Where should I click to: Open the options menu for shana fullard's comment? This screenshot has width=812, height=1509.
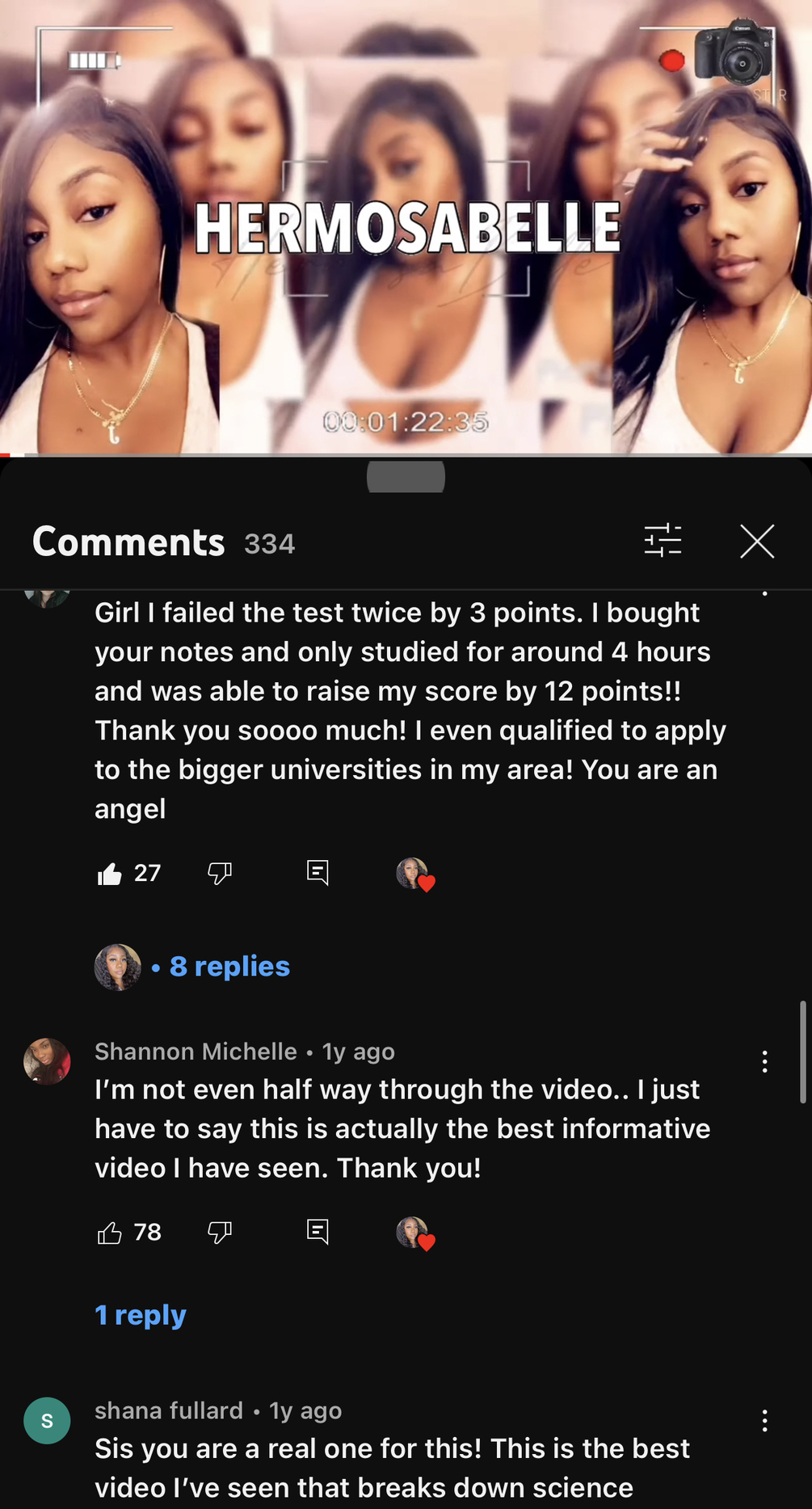click(764, 1421)
